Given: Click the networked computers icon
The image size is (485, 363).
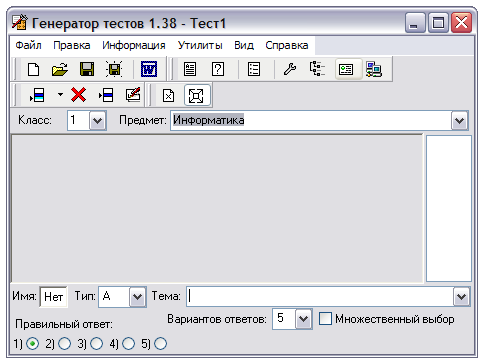Looking at the screenshot, I should pyautogui.click(x=374, y=70).
